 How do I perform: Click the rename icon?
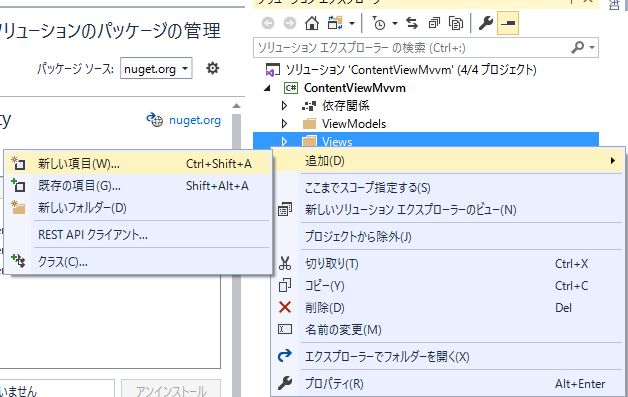click(285, 329)
